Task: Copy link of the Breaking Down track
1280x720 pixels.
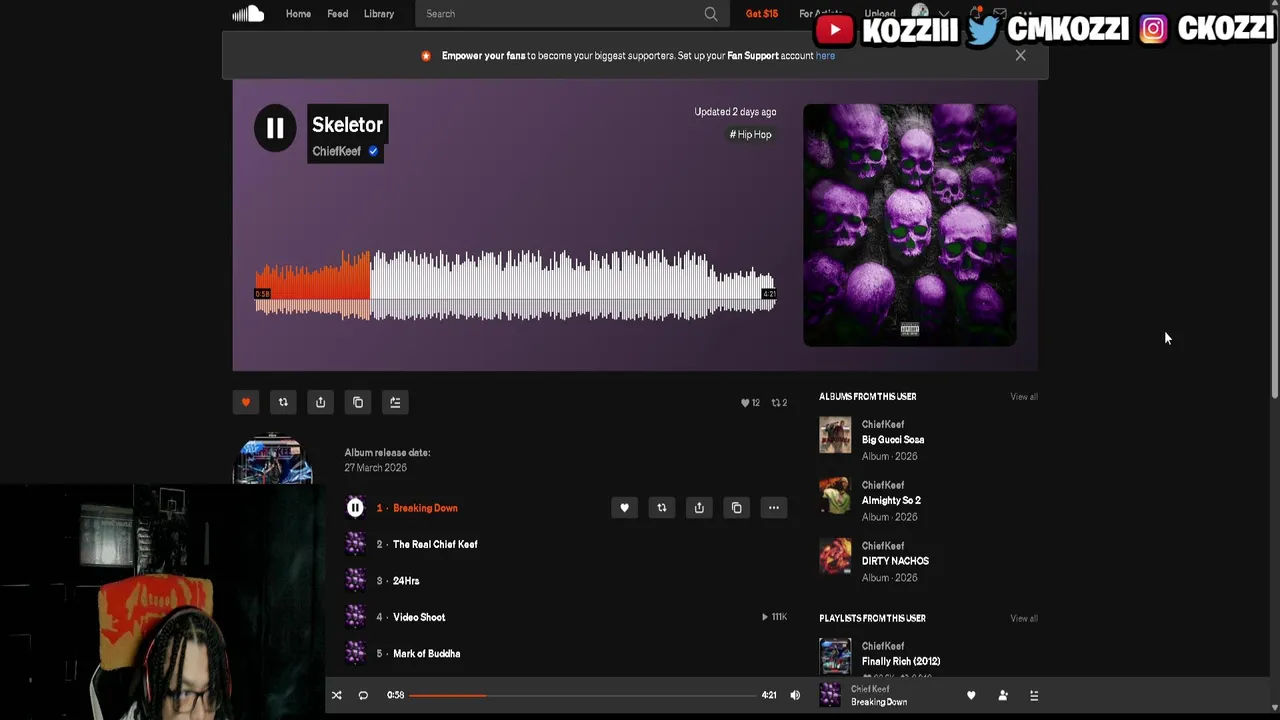Action: (x=736, y=508)
